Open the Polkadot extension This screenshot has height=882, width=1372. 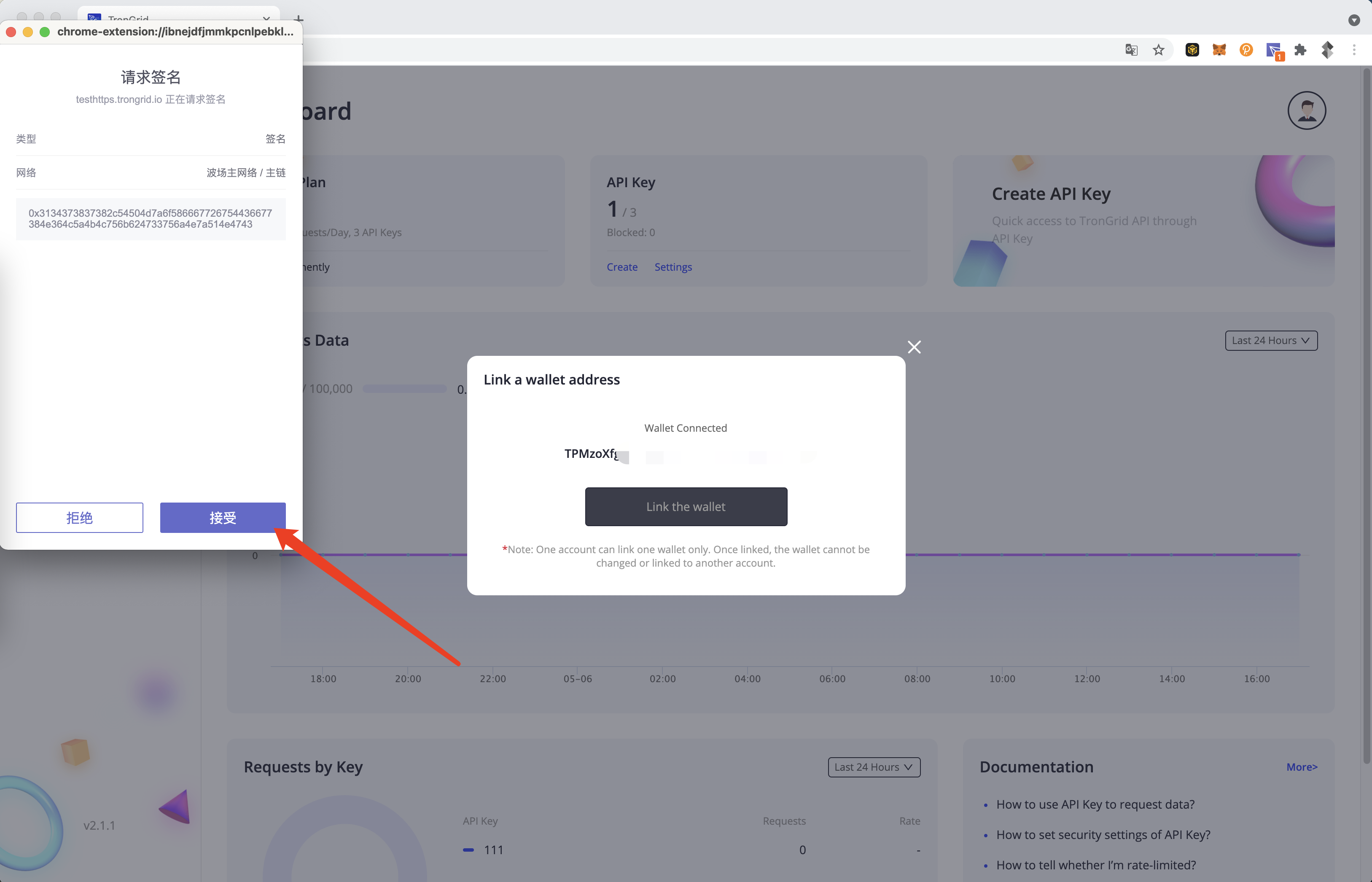point(1247,50)
